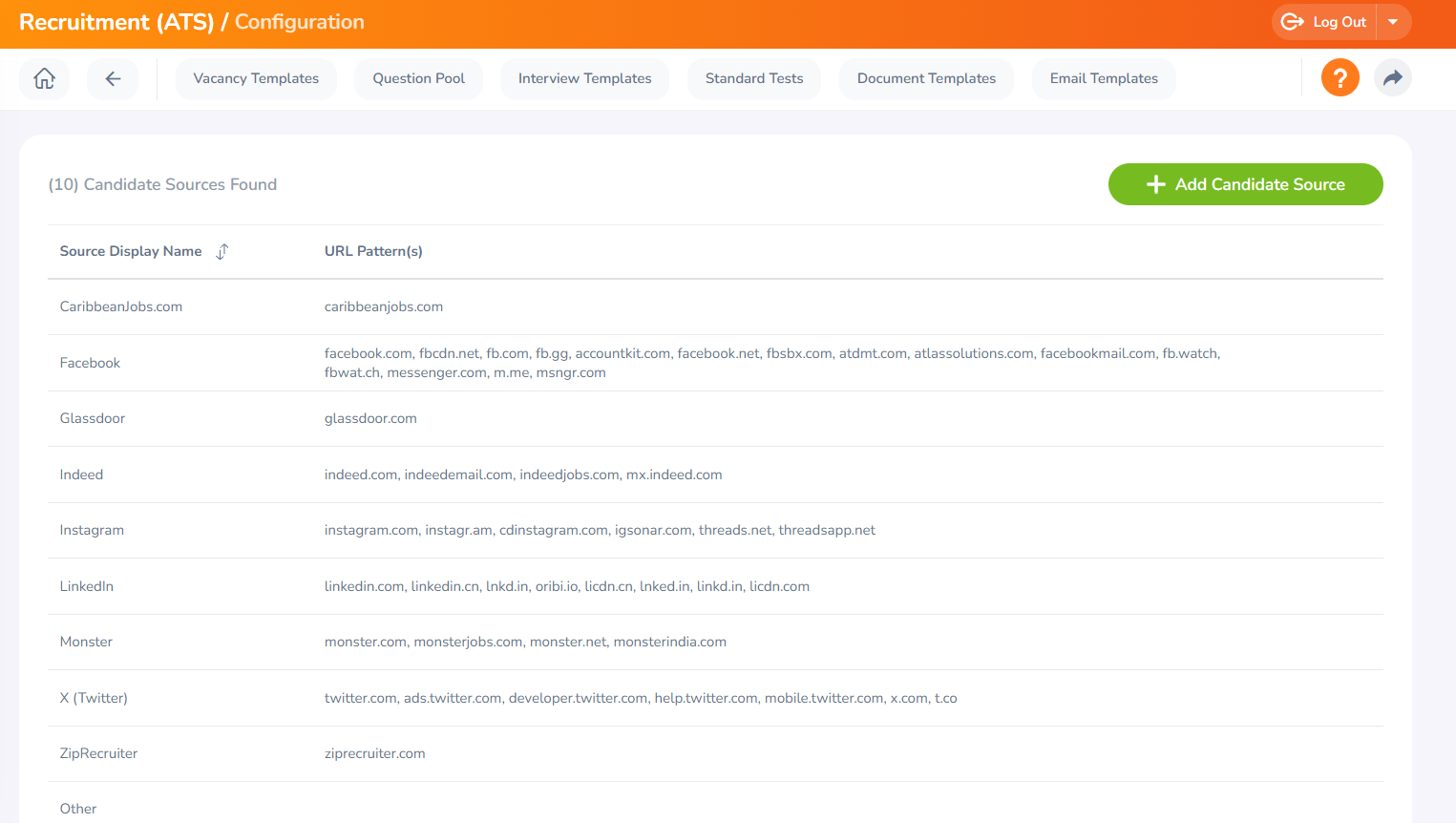Click the home icon button
Screen dimensions: 1456x823
45,78
